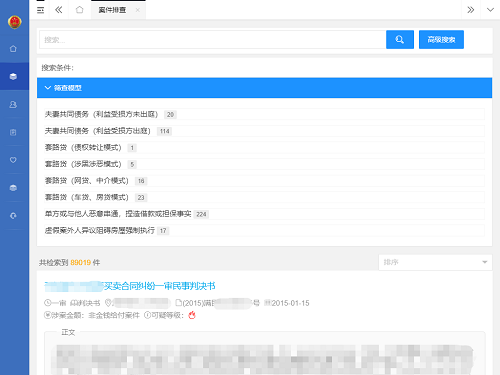Open the stacked layers sidebar icon
This screenshot has height=375, width=500.
[x=13, y=188]
